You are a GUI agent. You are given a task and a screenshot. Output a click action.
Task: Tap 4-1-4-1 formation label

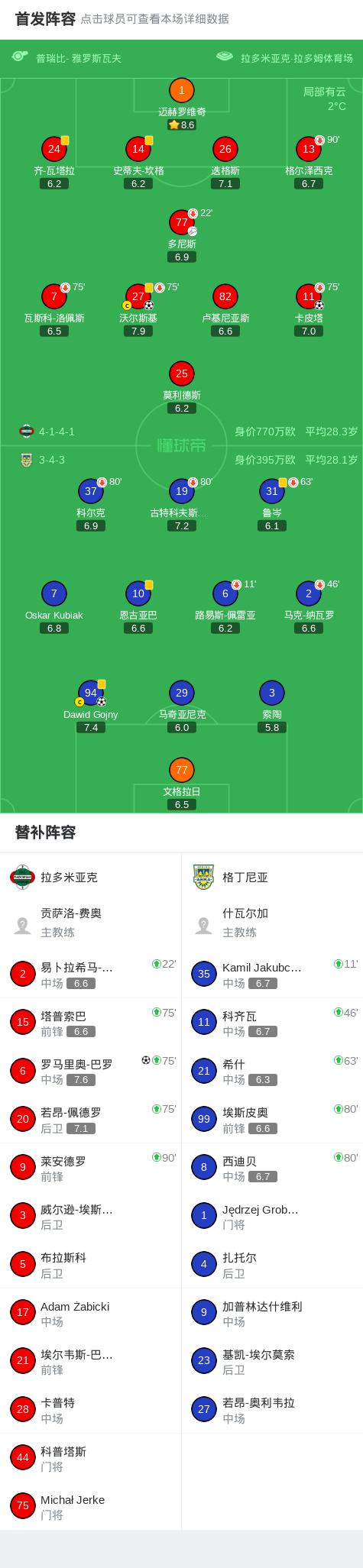tap(57, 432)
